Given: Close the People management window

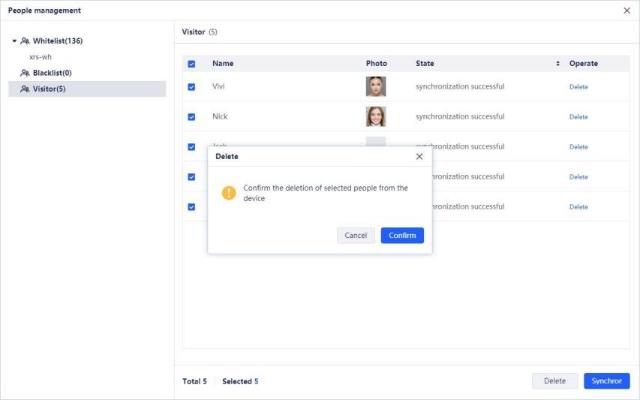Looking at the screenshot, I should coord(627,10).
